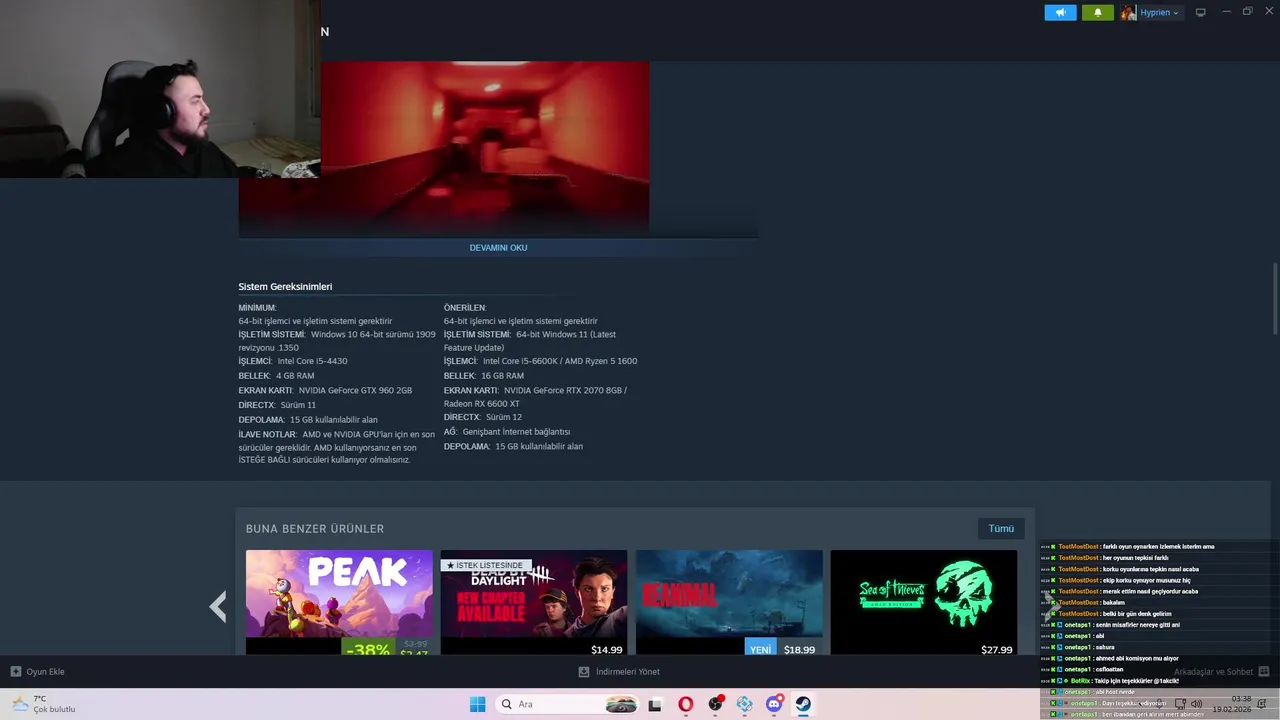Click the taskbar network icon

[1180, 704]
